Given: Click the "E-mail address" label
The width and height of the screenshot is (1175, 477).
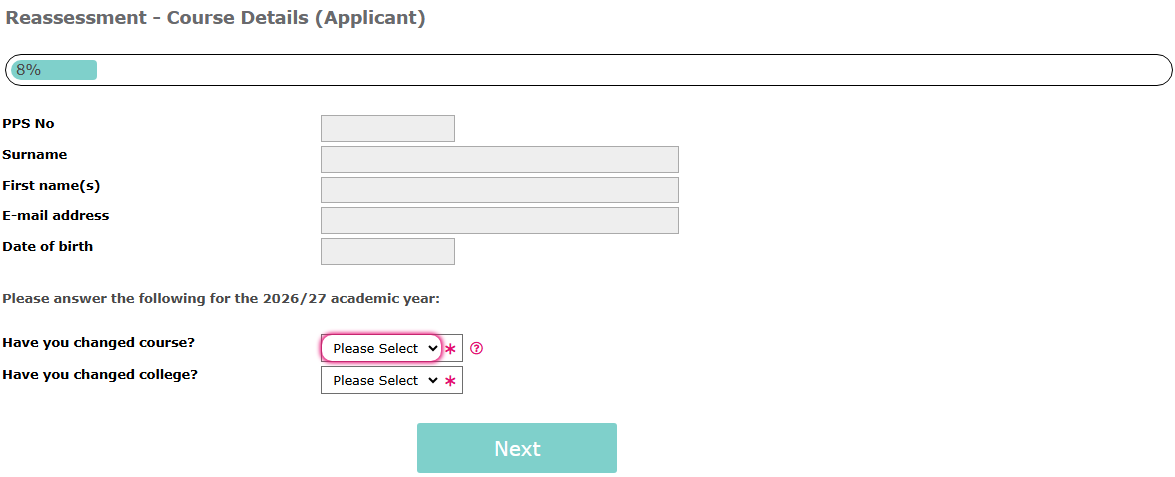Looking at the screenshot, I should [x=56, y=216].
